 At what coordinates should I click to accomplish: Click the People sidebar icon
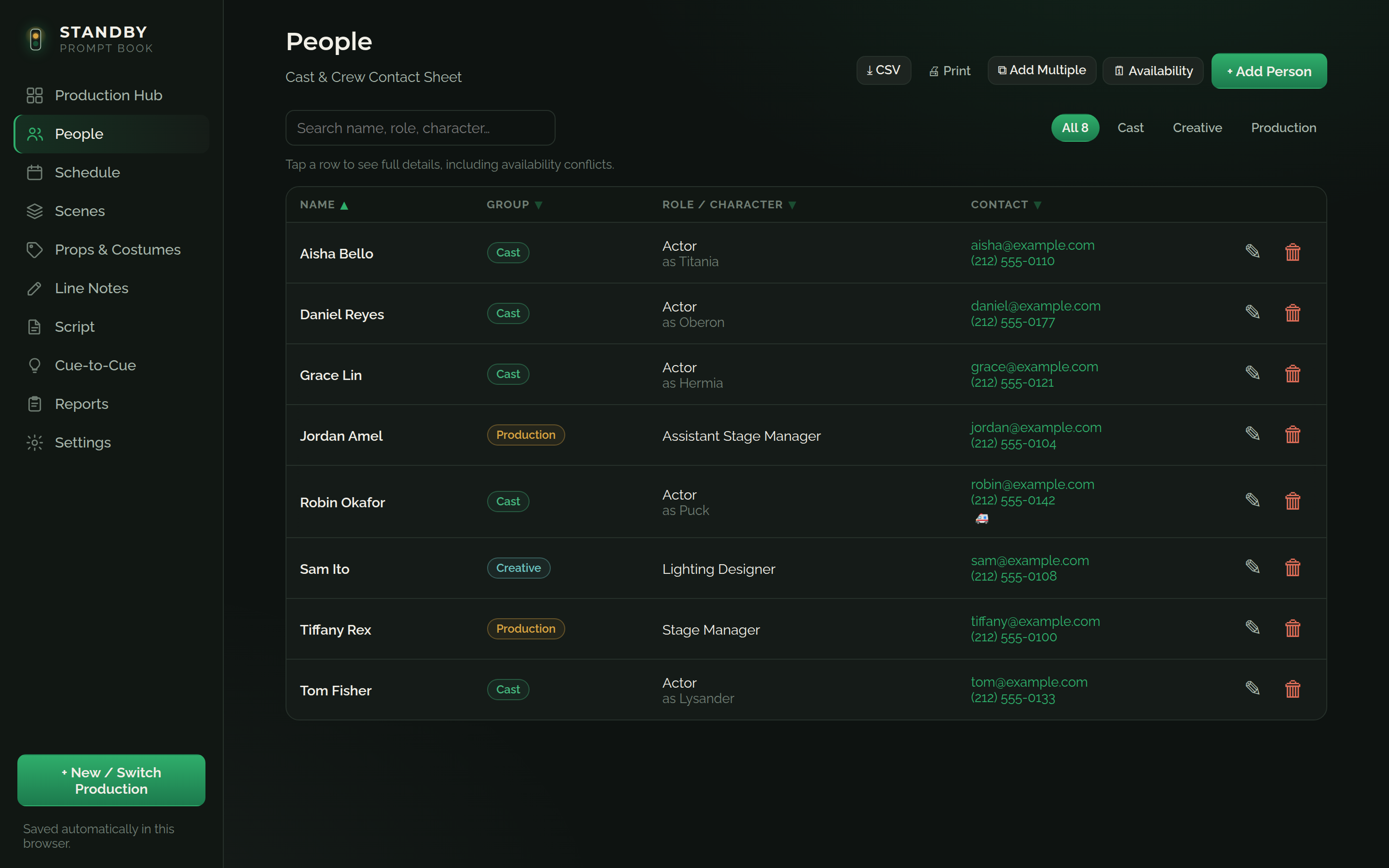point(34,134)
